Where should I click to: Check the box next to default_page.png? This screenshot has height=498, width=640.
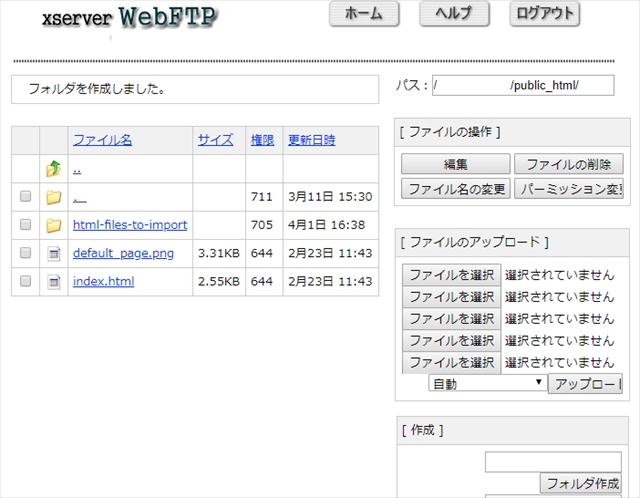[x=25, y=253]
